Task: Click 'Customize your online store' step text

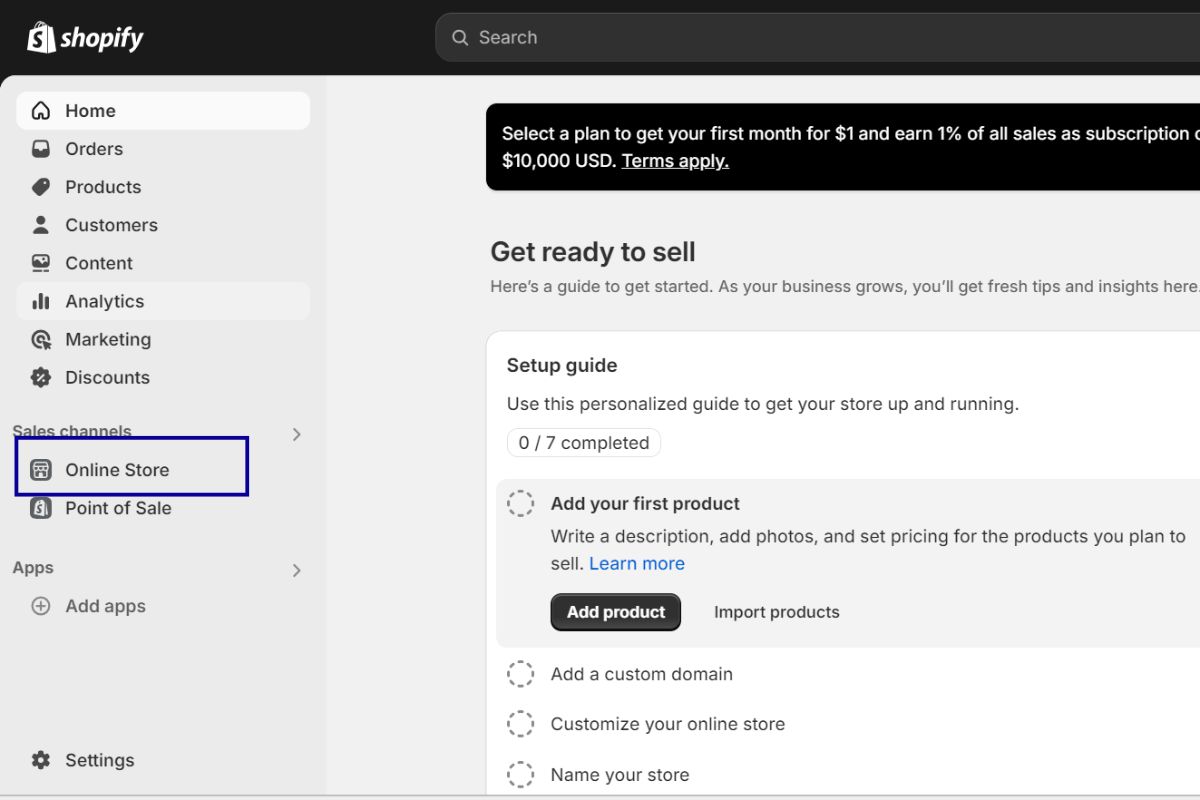Action: 668,724
